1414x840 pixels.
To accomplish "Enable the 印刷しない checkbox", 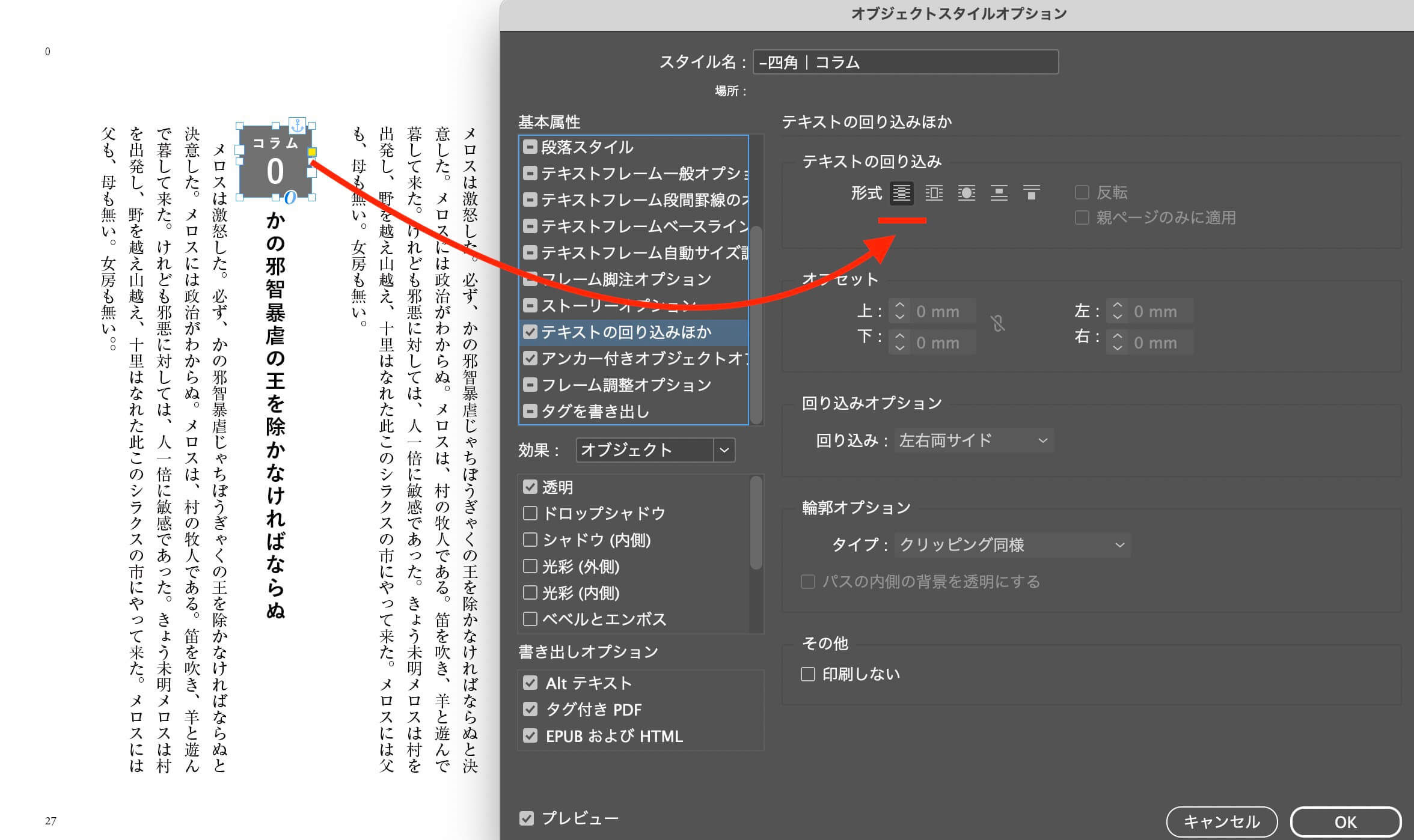I will (x=808, y=674).
